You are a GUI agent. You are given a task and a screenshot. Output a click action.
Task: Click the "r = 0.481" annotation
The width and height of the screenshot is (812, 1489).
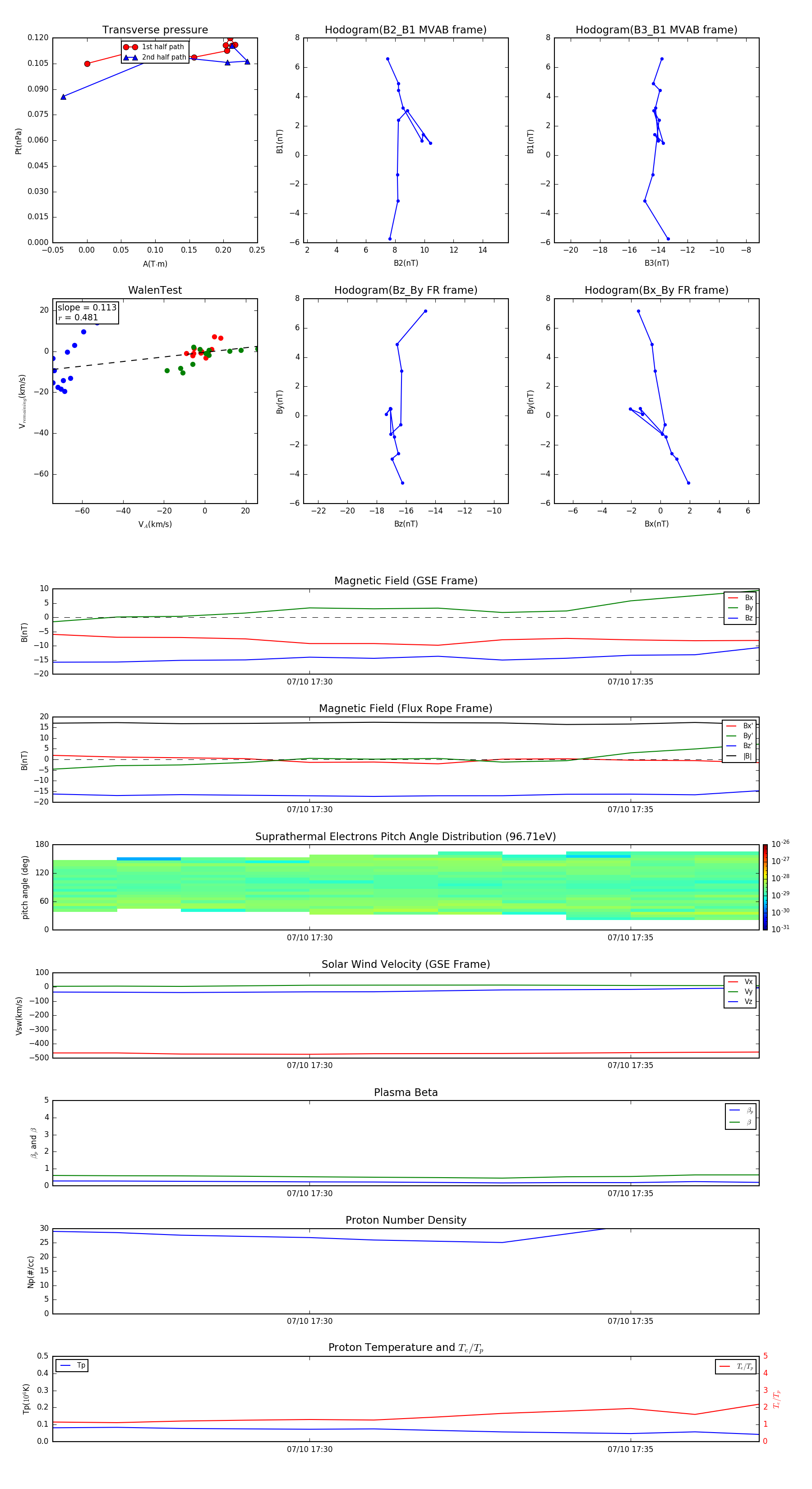point(78,317)
